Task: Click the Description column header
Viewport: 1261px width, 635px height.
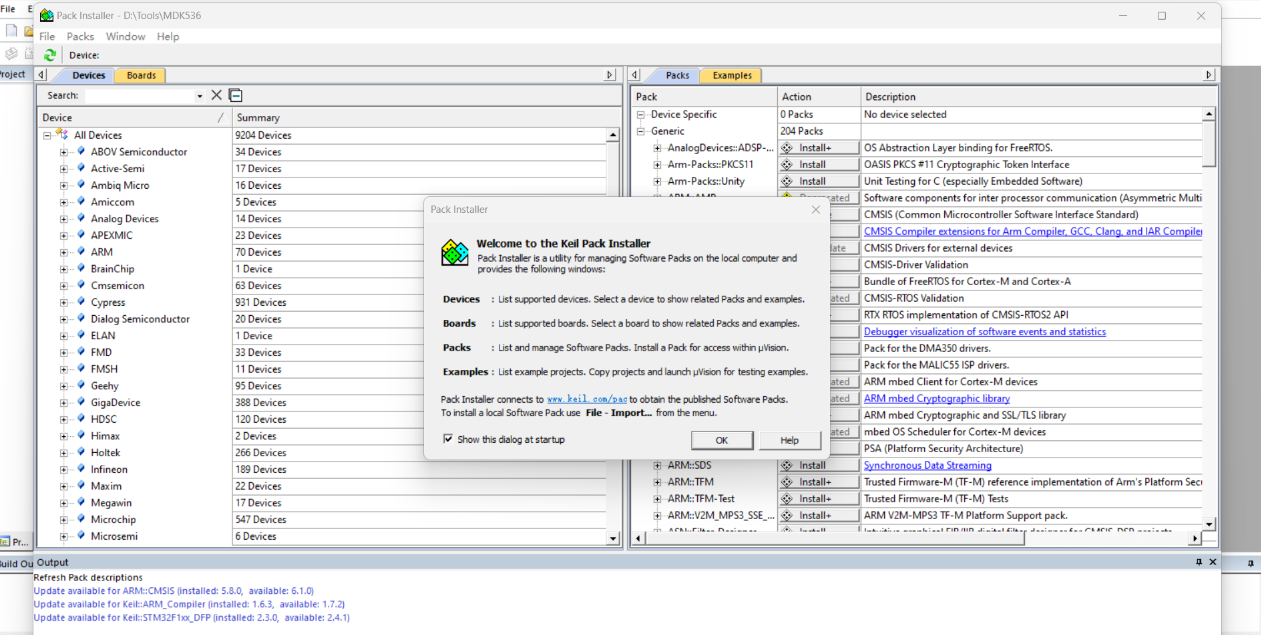Action: (1038, 97)
